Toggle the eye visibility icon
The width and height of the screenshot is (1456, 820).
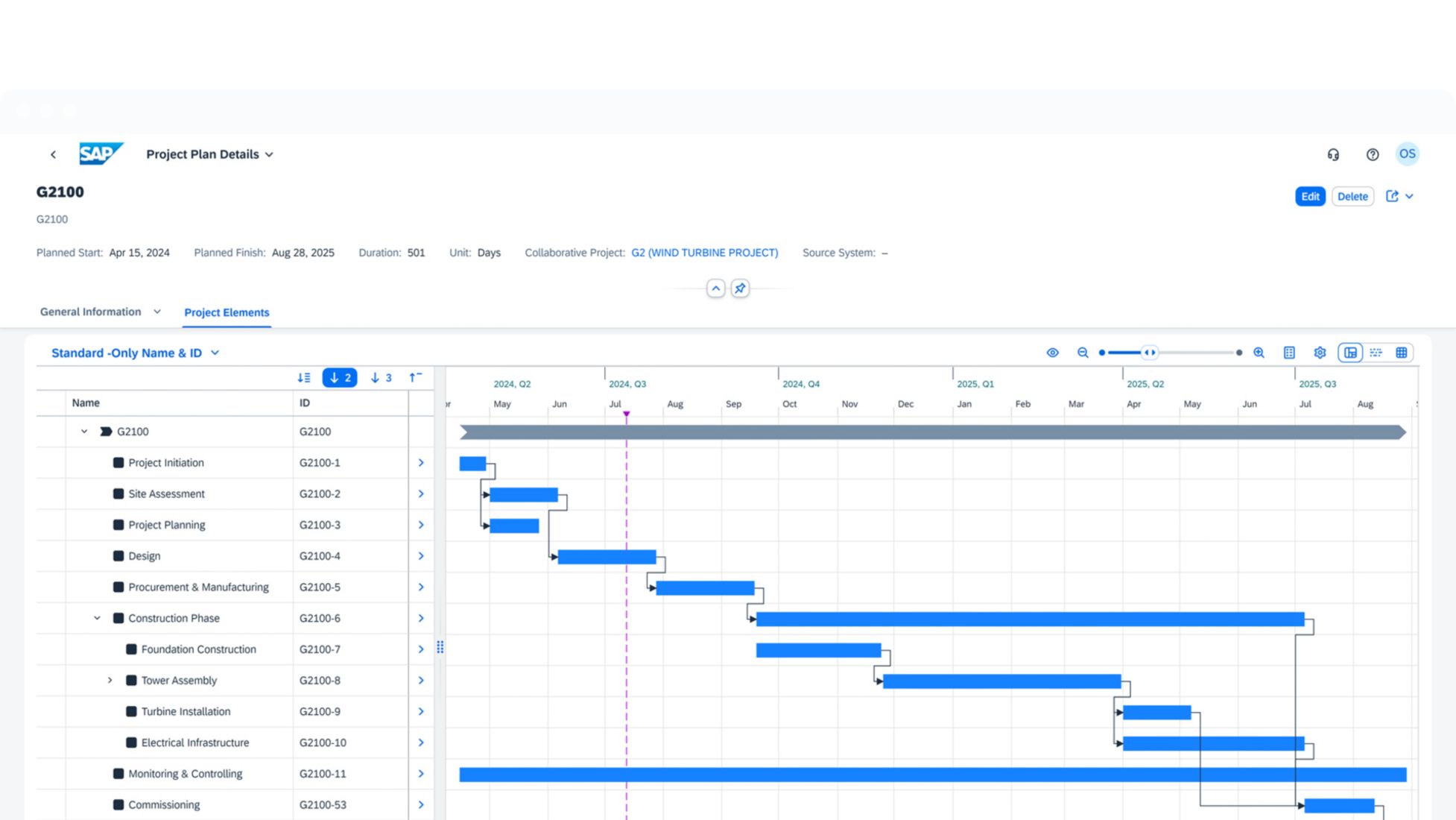1052,353
